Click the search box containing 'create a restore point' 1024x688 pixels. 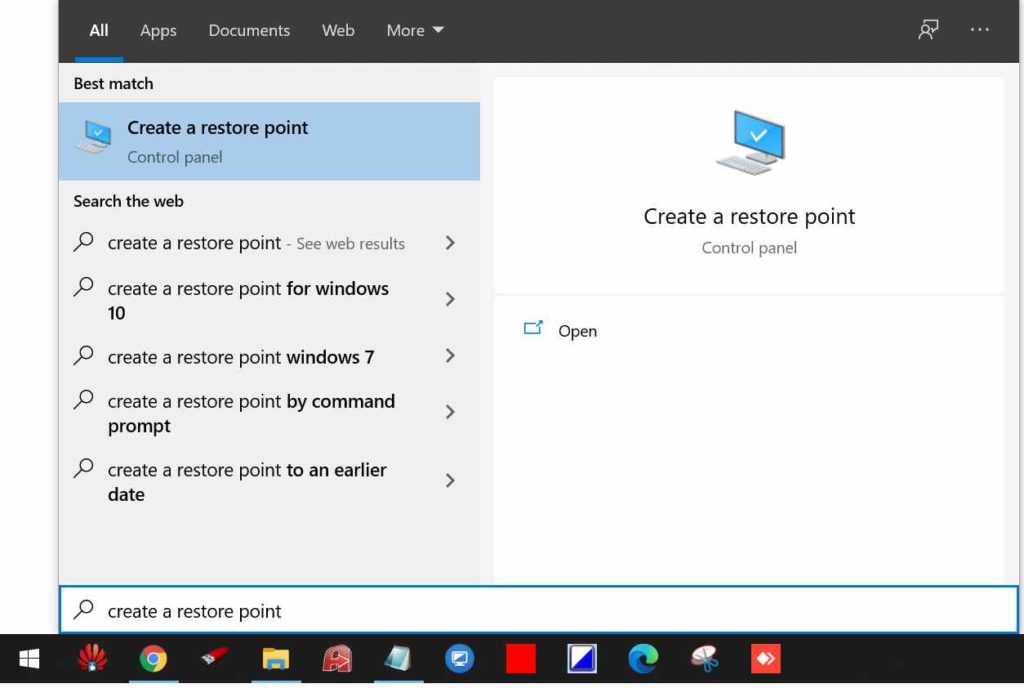point(539,610)
